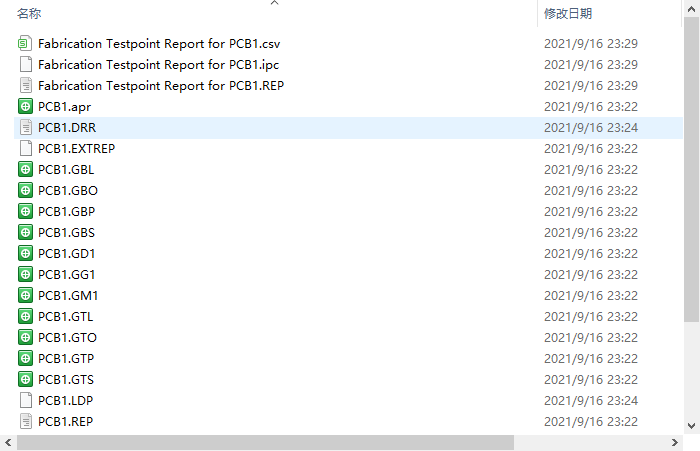Click the green Gerber icon for PCB1.GM1
Screen dimensions: 700x451
point(25,295)
